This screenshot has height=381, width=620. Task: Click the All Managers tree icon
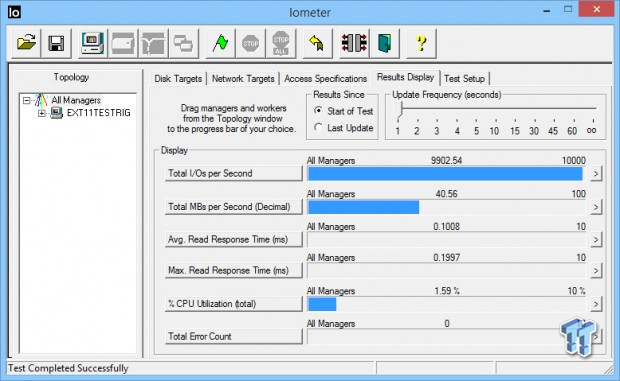(x=41, y=100)
